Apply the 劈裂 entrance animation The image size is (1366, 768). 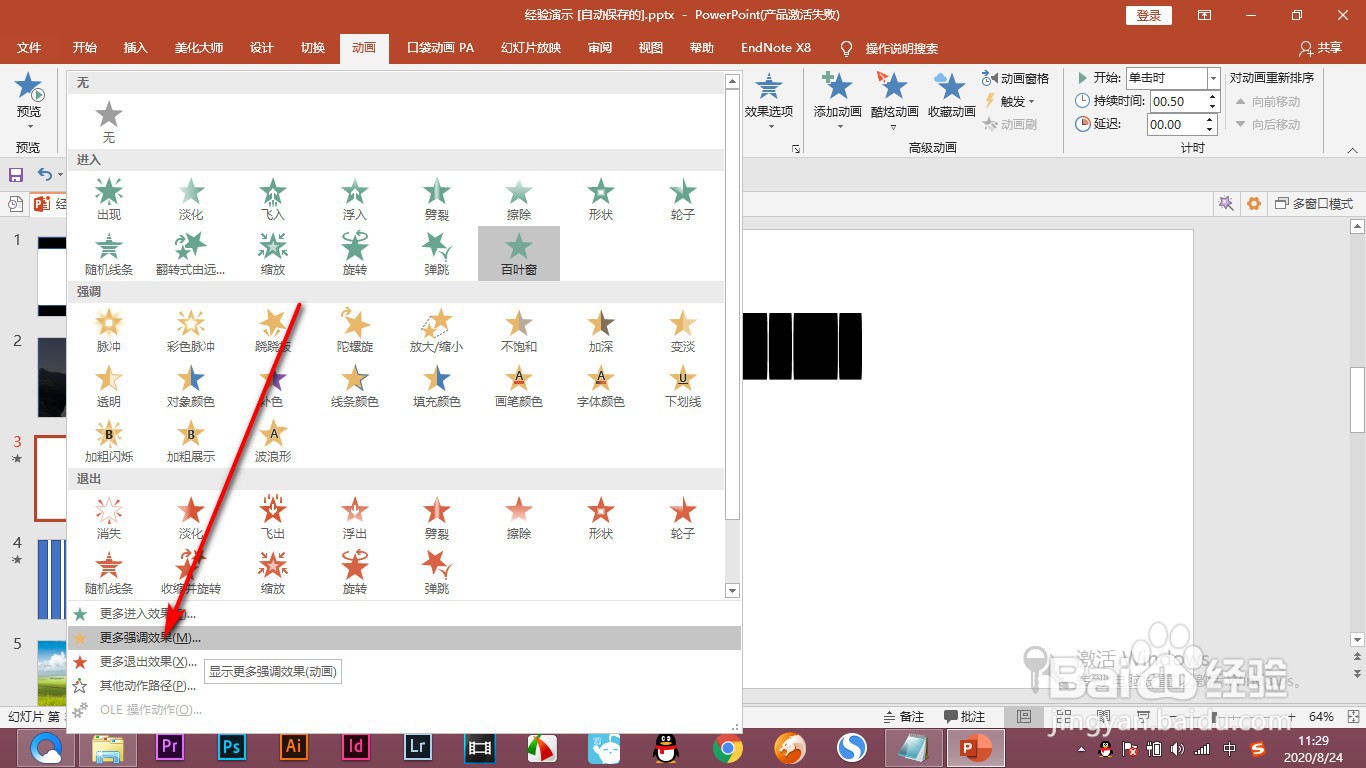(x=437, y=198)
